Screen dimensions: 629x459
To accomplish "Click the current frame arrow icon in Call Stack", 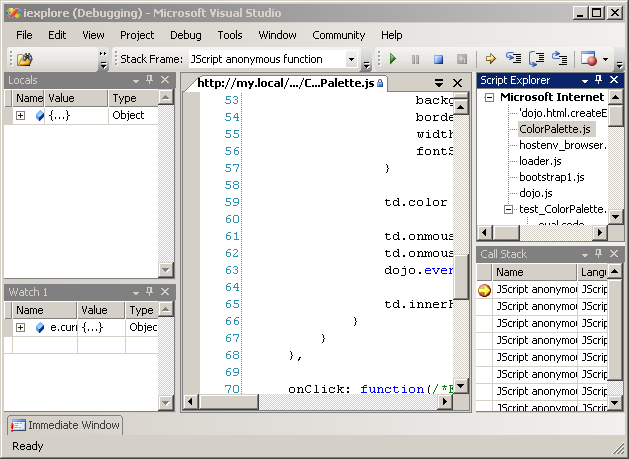I will [485, 290].
